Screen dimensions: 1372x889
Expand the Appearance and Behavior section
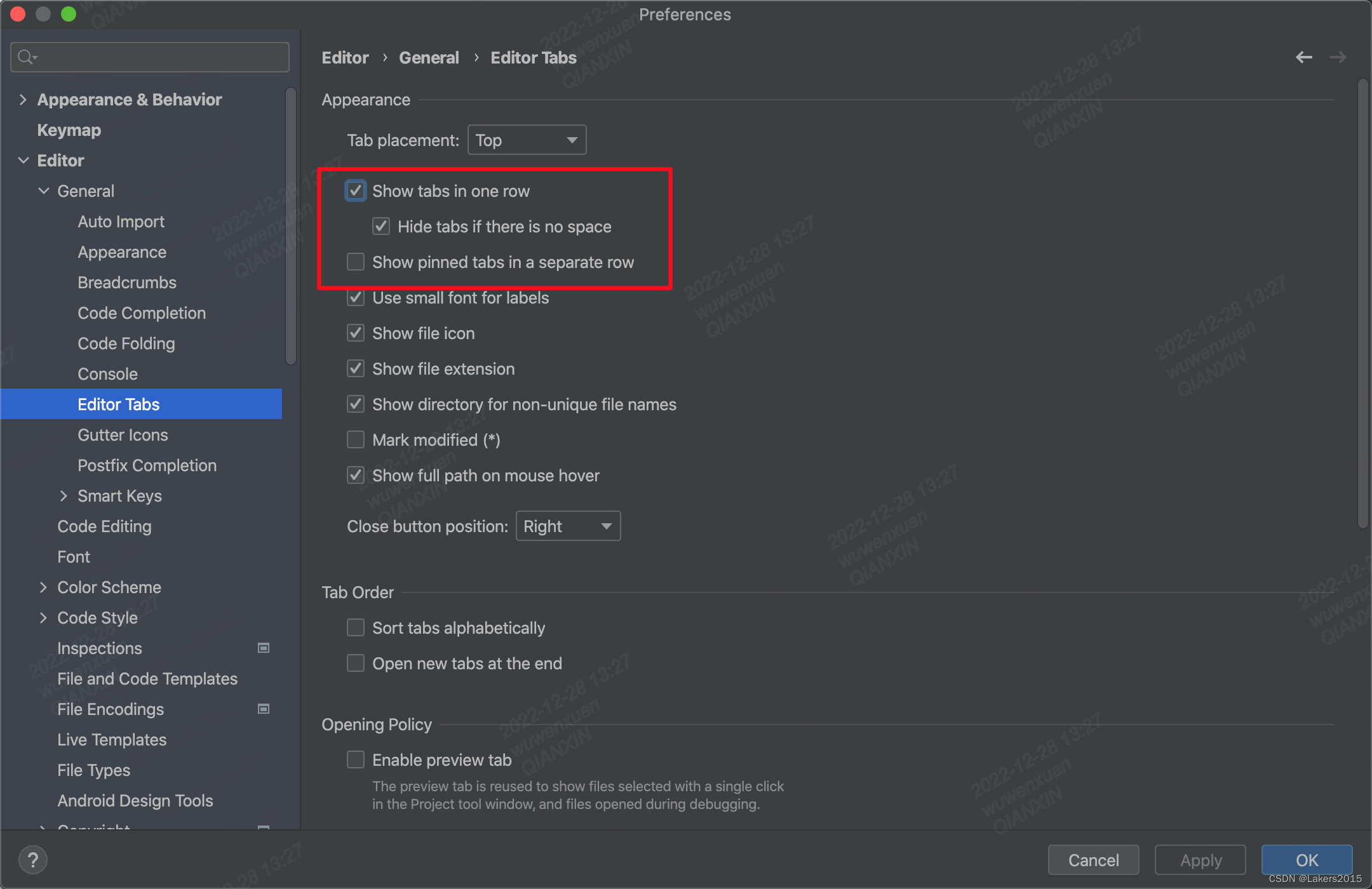(x=23, y=99)
